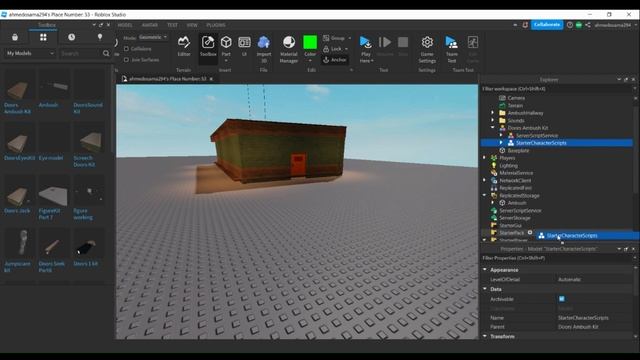Image resolution: width=640 pixels, height=360 pixels.
Task: Expand the AmbushHallway folder
Action: click(x=492, y=113)
